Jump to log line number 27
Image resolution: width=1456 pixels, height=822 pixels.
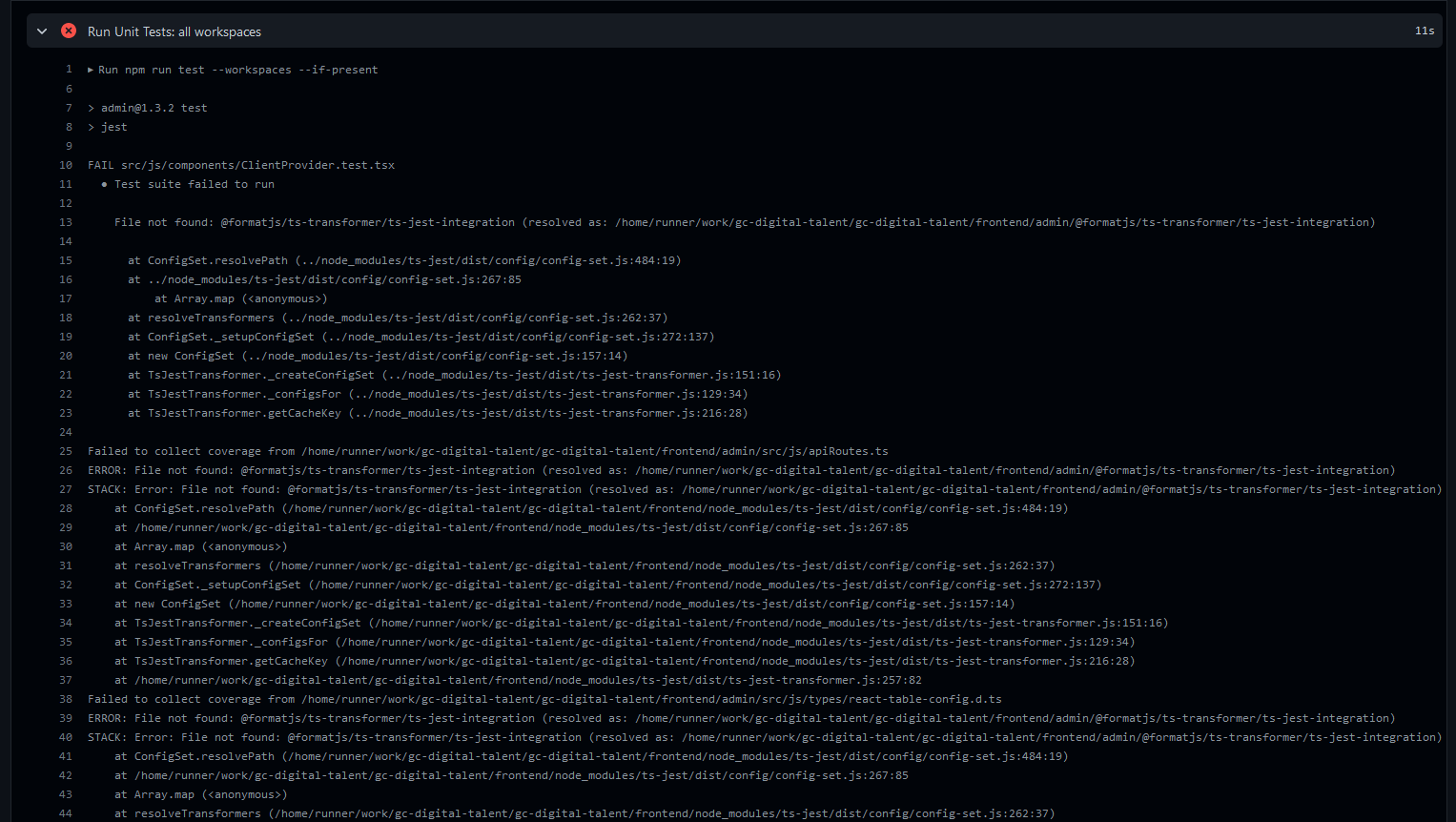point(66,489)
